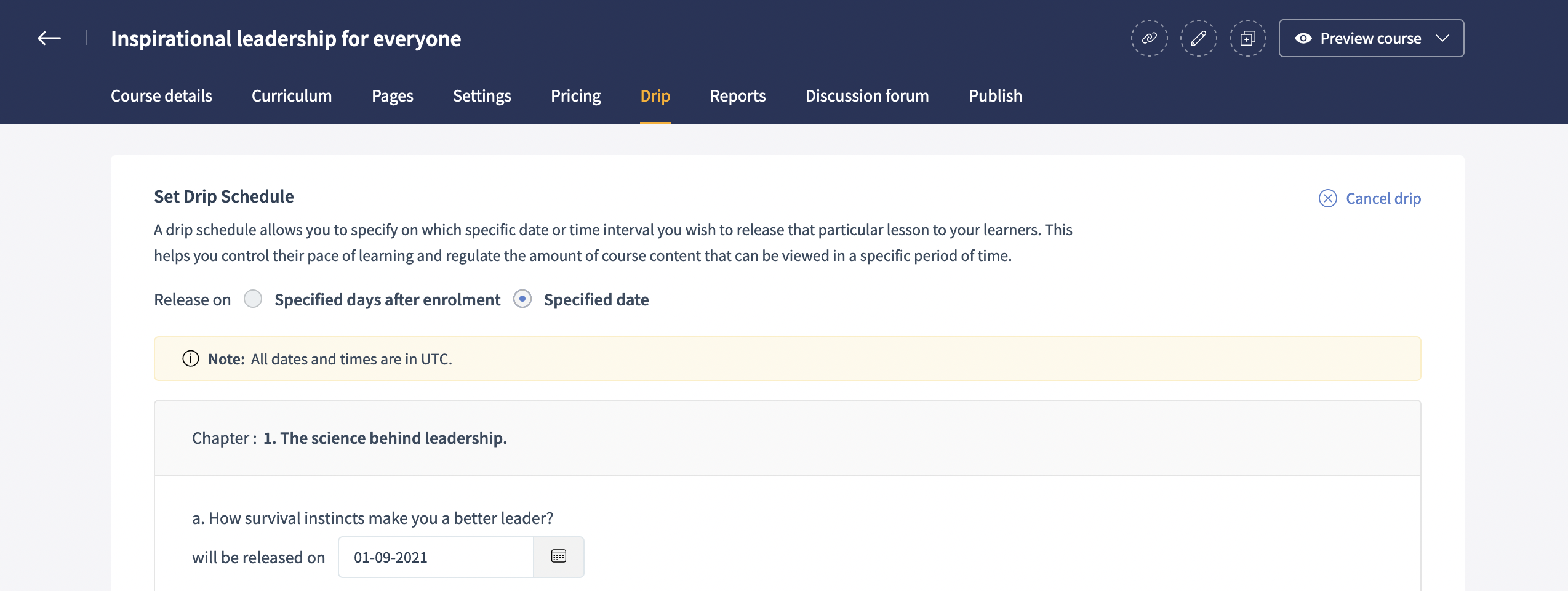Select the Specified date radio button

coord(522,299)
